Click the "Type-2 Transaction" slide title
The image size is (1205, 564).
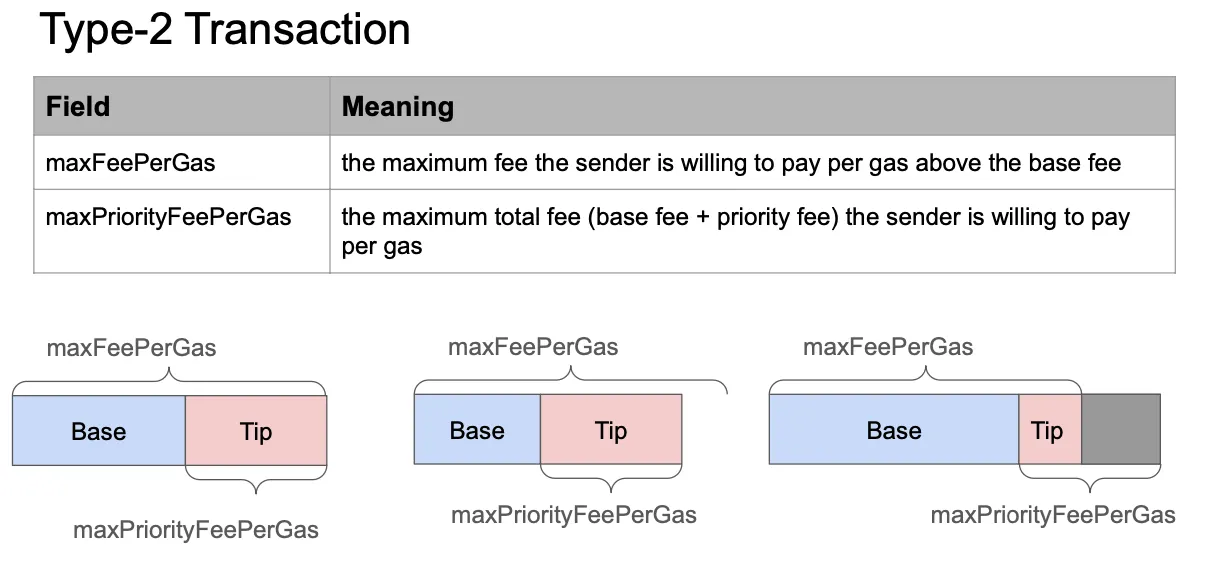point(225,29)
